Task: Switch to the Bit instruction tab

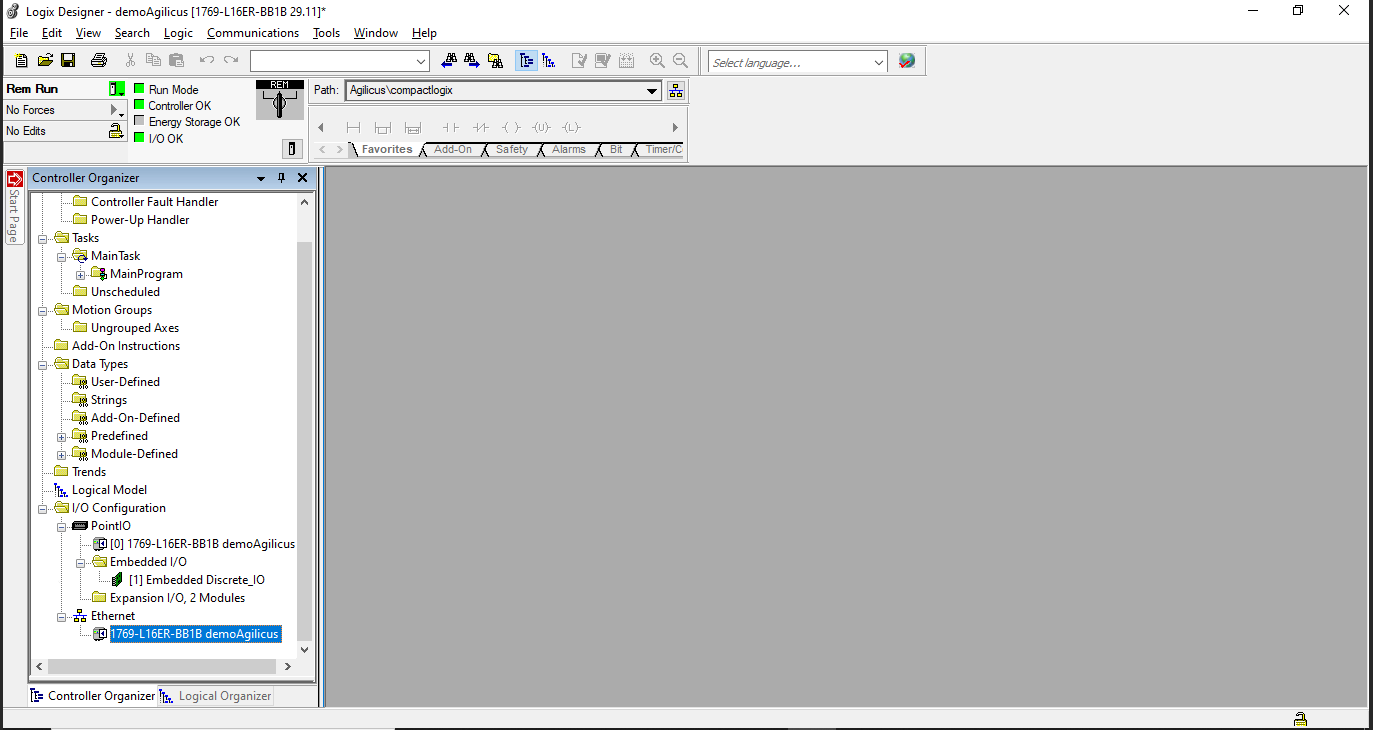Action: pyautogui.click(x=616, y=149)
